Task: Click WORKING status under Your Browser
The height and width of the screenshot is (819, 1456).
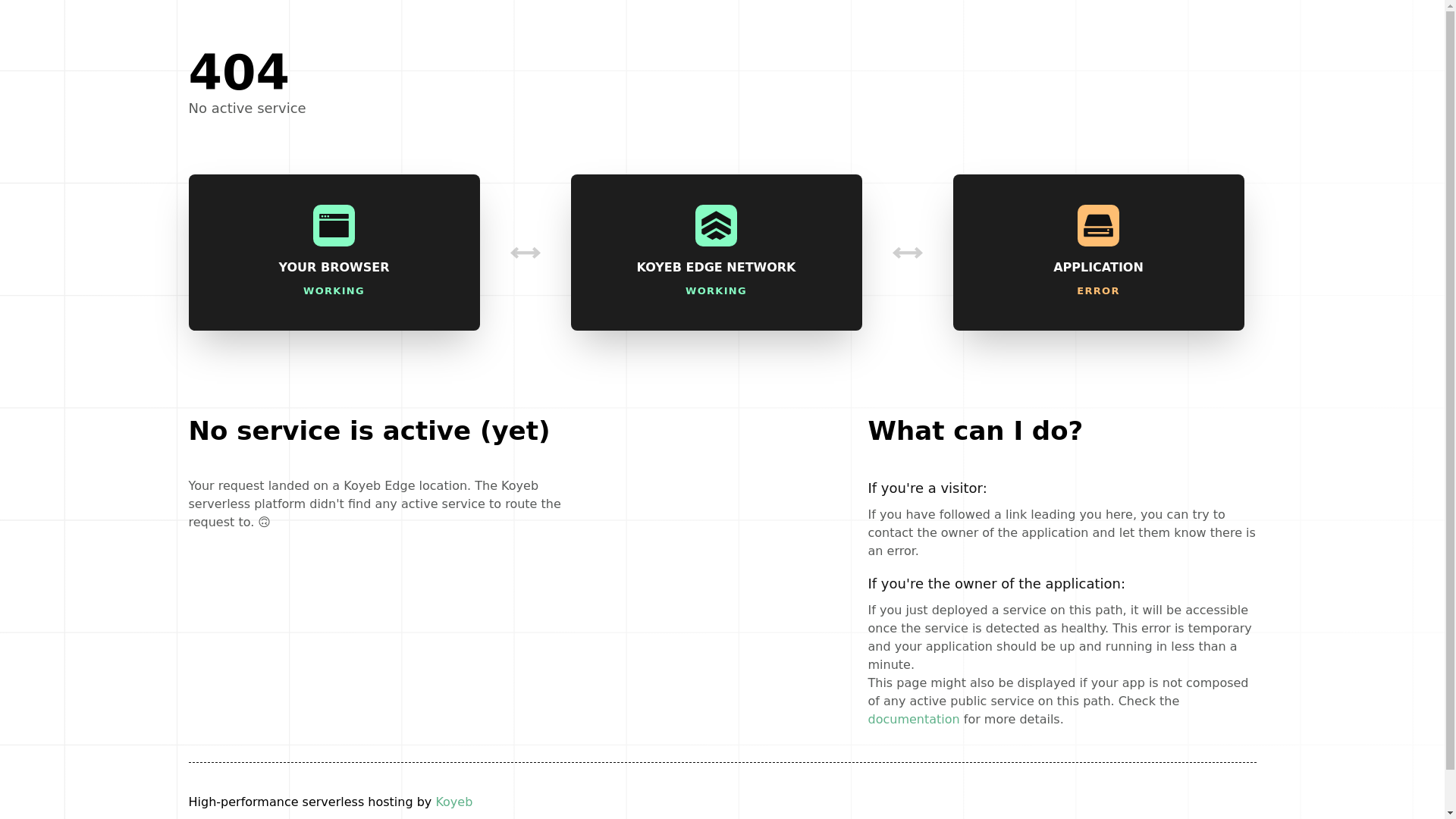Action: pos(334,291)
